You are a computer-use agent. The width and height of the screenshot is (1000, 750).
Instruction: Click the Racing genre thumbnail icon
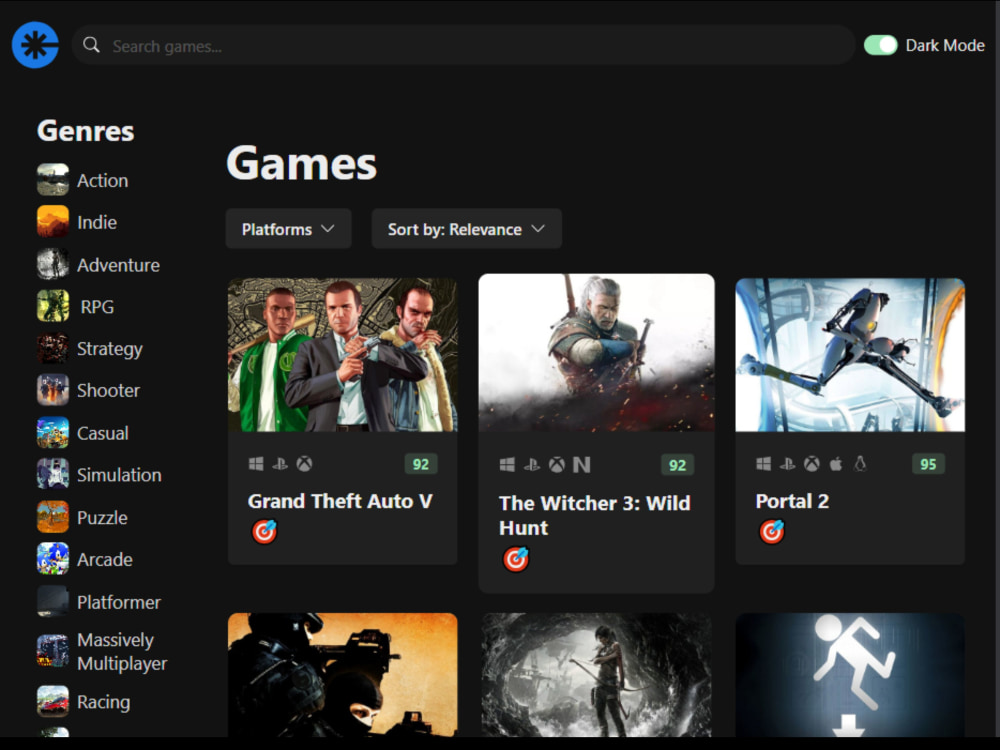(x=53, y=701)
